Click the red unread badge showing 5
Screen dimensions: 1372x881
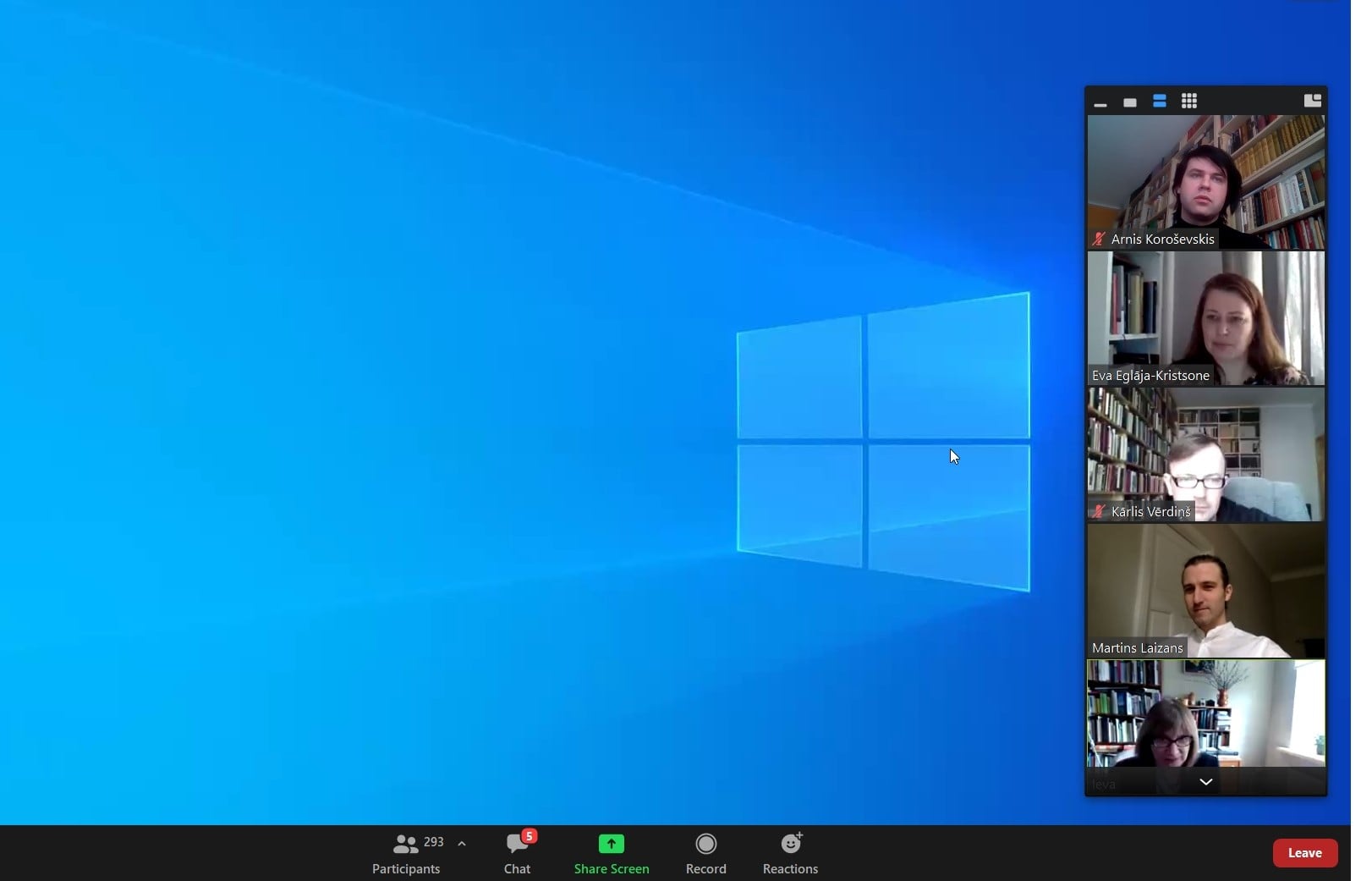coord(530,836)
